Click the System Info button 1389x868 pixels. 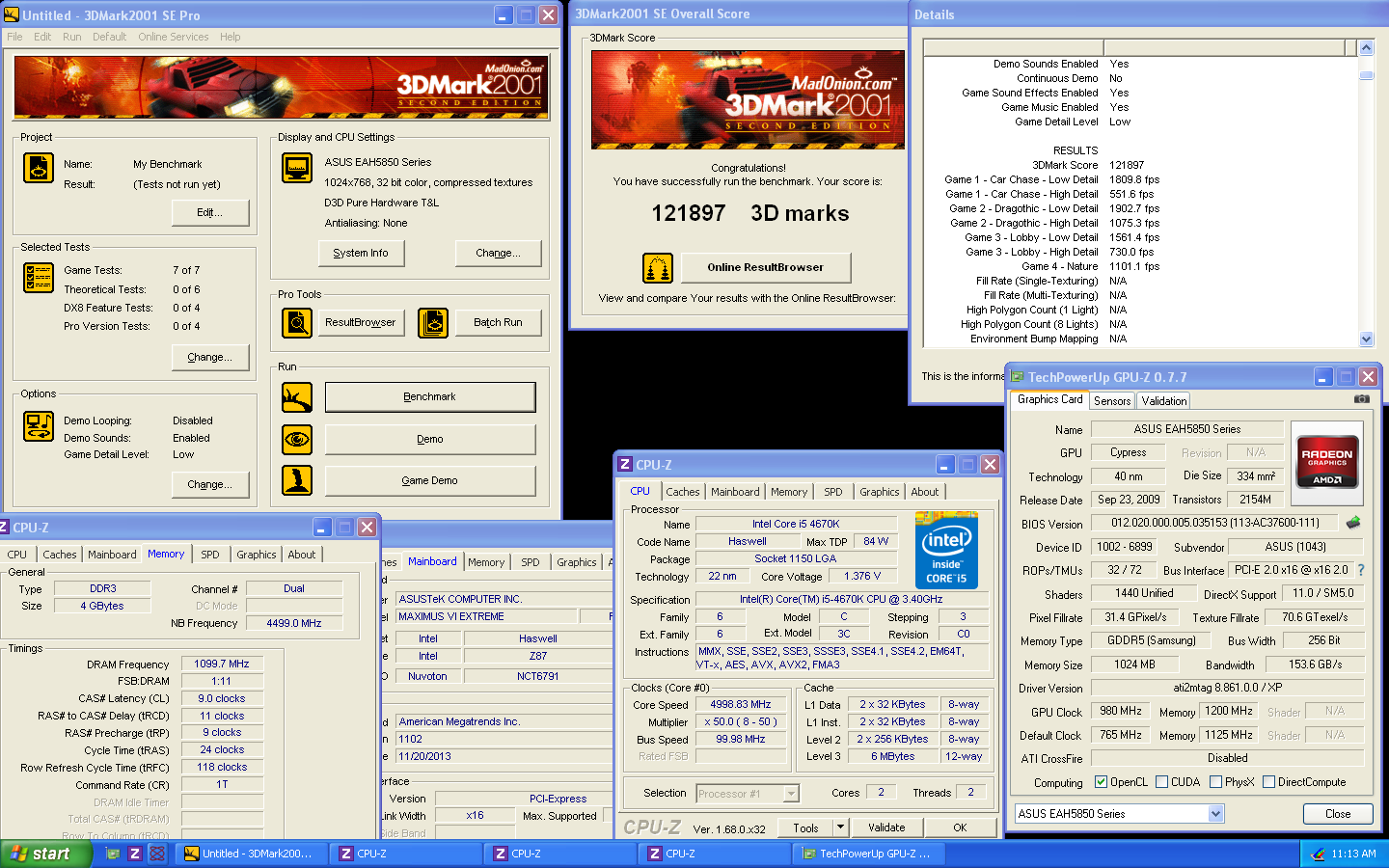(x=361, y=253)
